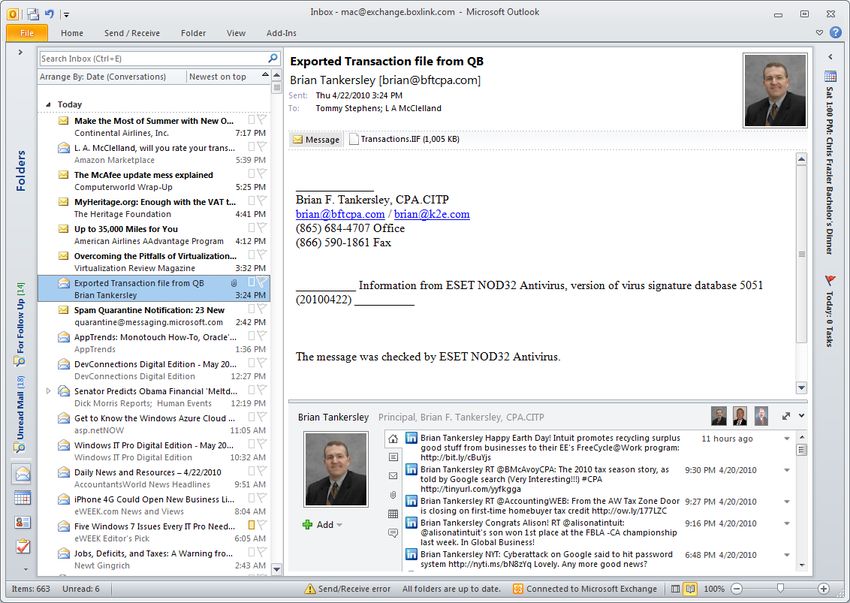Image resolution: width=850 pixels, height=603 pixels.
Task: Open dropdown on 11 hours ago post
Action: [x=787, y=439]
